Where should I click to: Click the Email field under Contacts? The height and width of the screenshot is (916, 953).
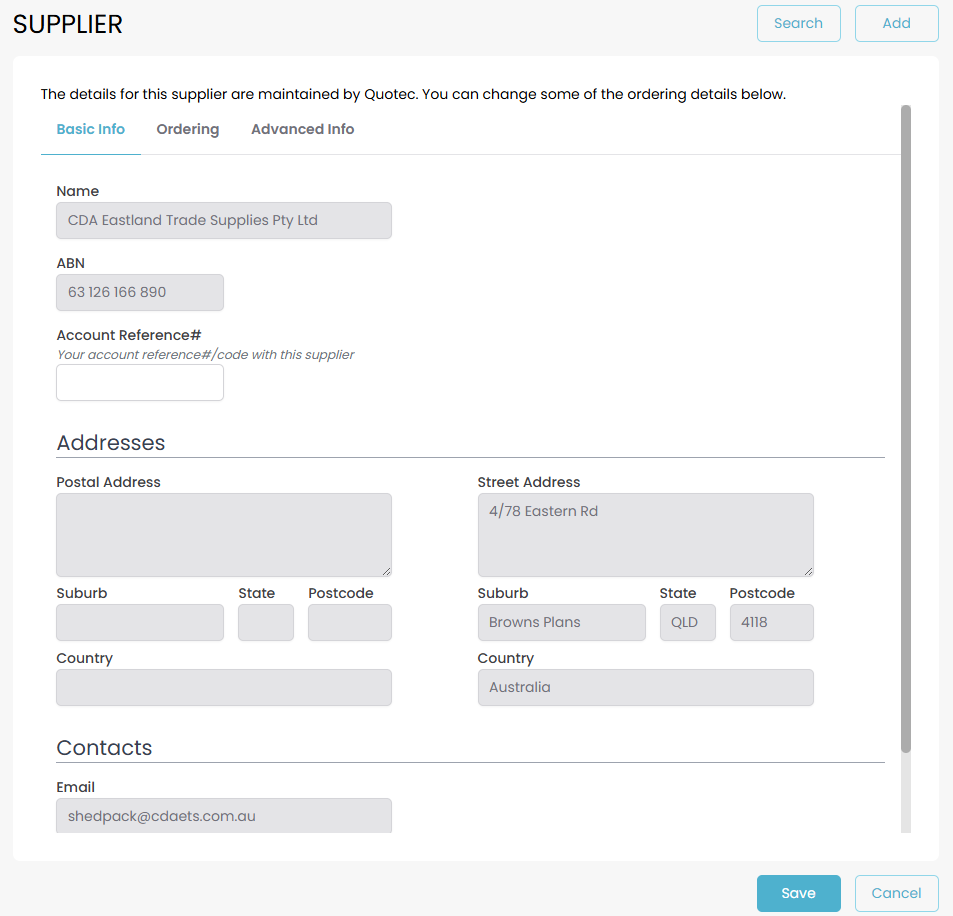coord(224,816)
